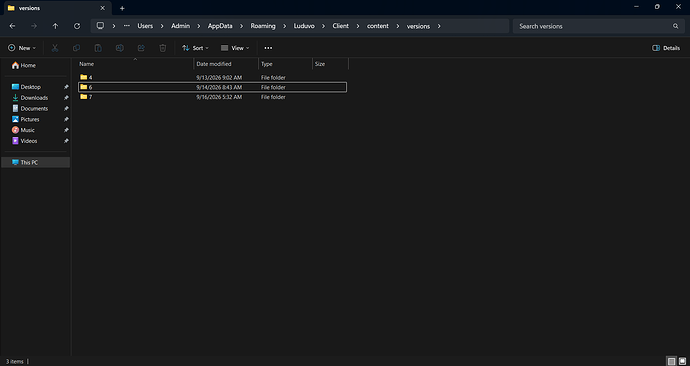
Task: Refresh the versions folder view
Action: pos(77,26)
